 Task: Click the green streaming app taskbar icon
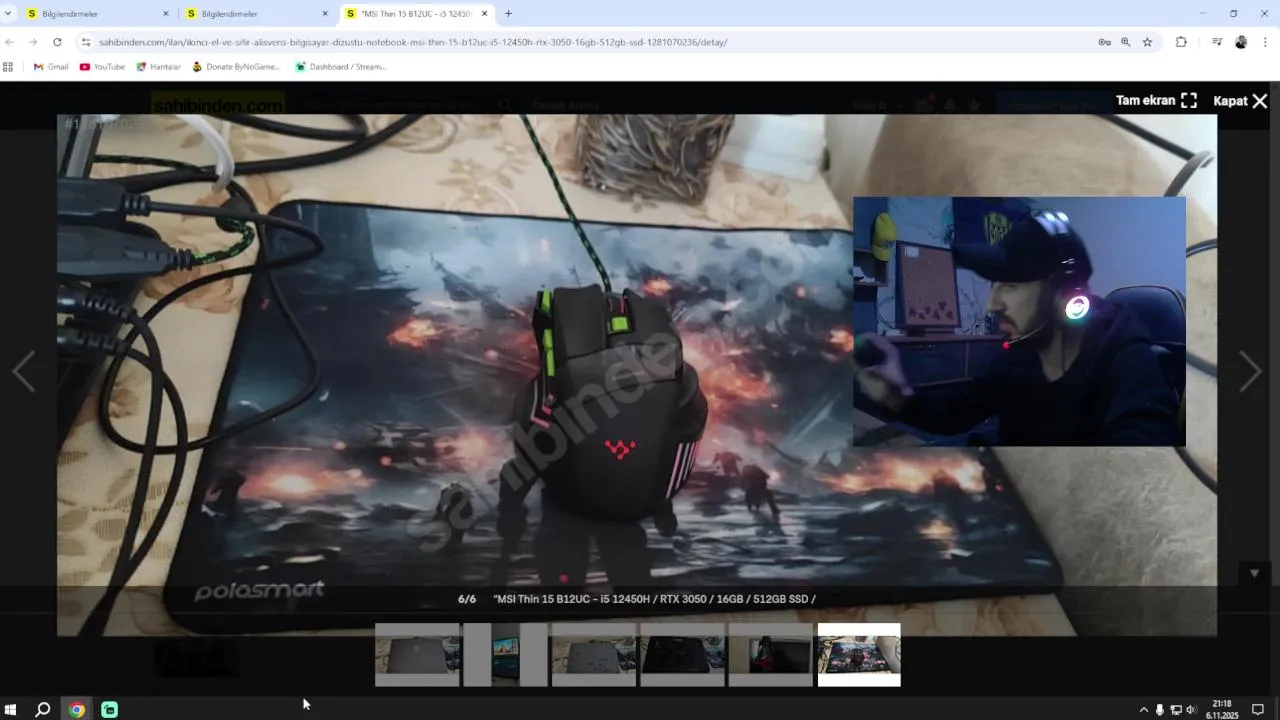(110, 709)
